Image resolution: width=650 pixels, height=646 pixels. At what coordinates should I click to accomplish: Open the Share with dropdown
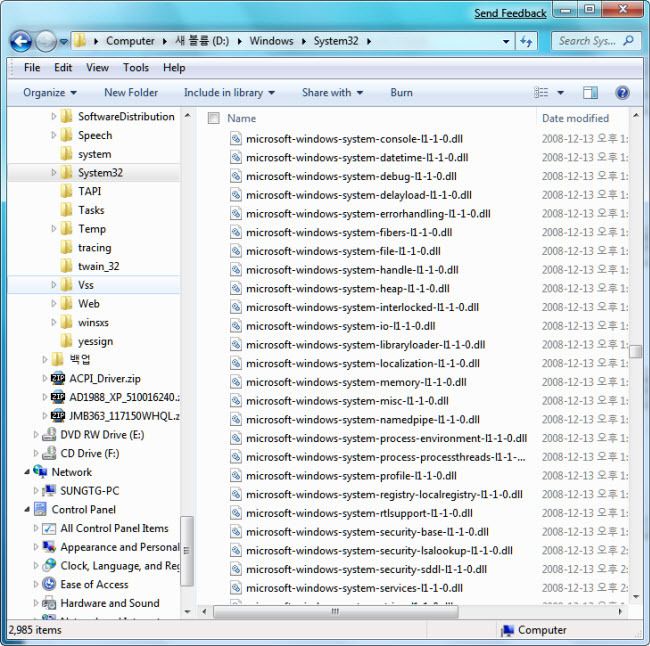point(332,92)
